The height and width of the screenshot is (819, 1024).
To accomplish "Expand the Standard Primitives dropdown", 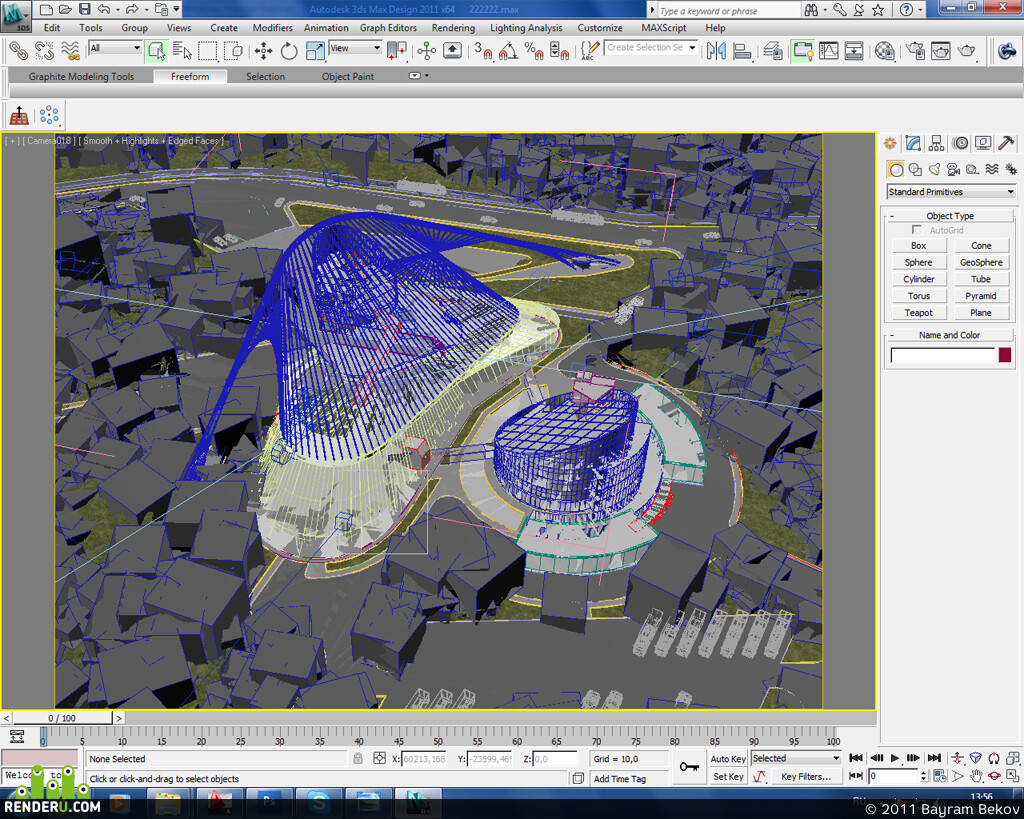I will point(950,192).
